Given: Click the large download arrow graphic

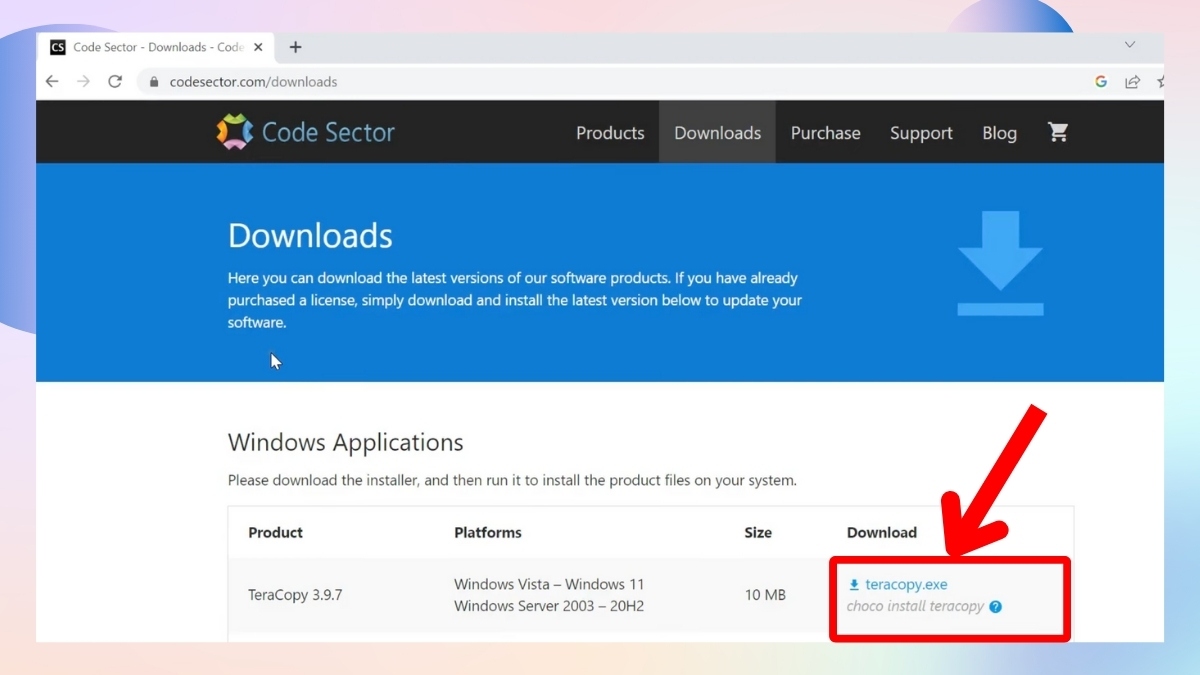Looking at the screenshot, I should pos(1000,263).
